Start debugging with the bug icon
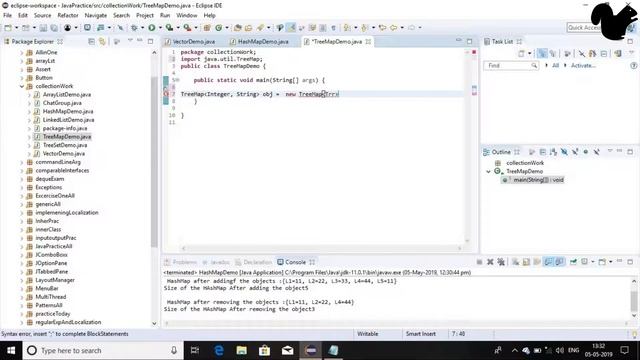The height and width of the screenshot is (360, 640). 134,28
